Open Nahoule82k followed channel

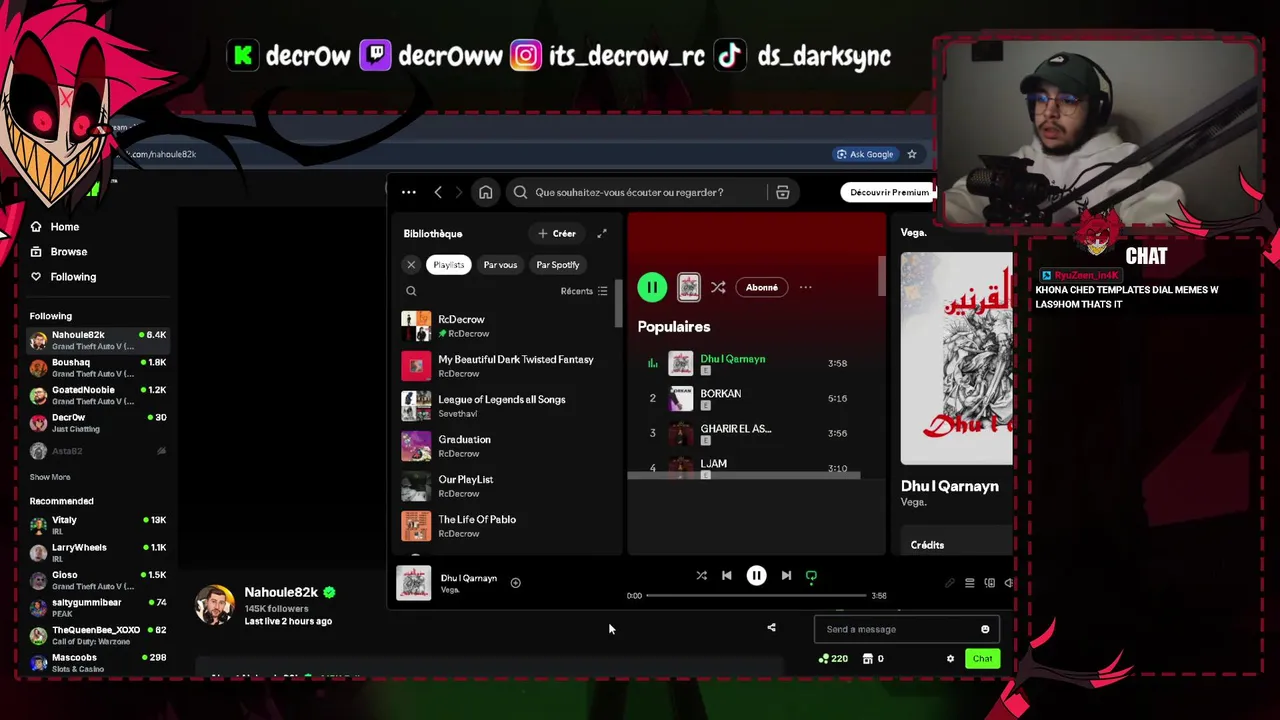tap(98, 340)
